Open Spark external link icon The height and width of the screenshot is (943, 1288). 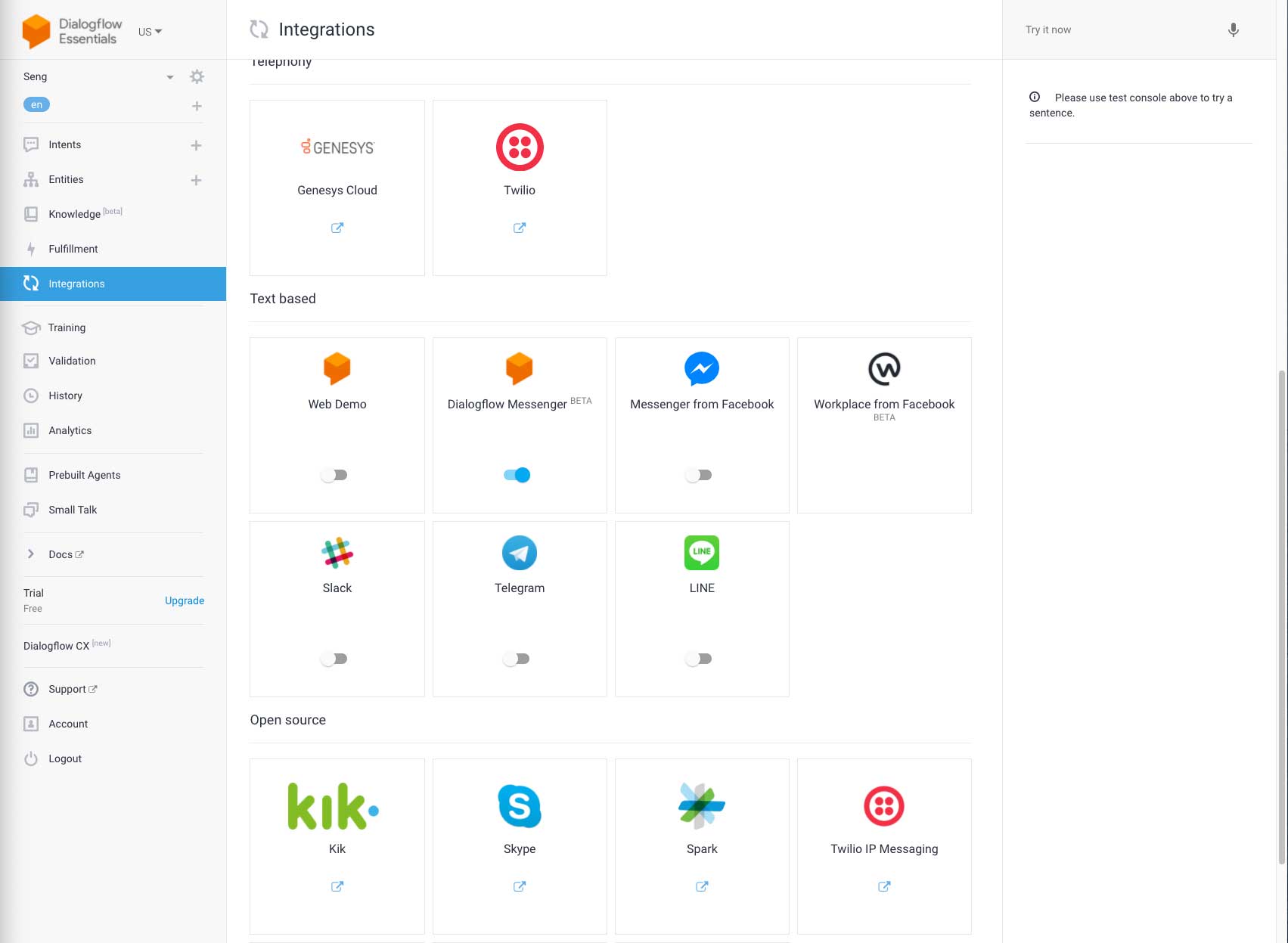pyautogui.click(x=702, y=886)
